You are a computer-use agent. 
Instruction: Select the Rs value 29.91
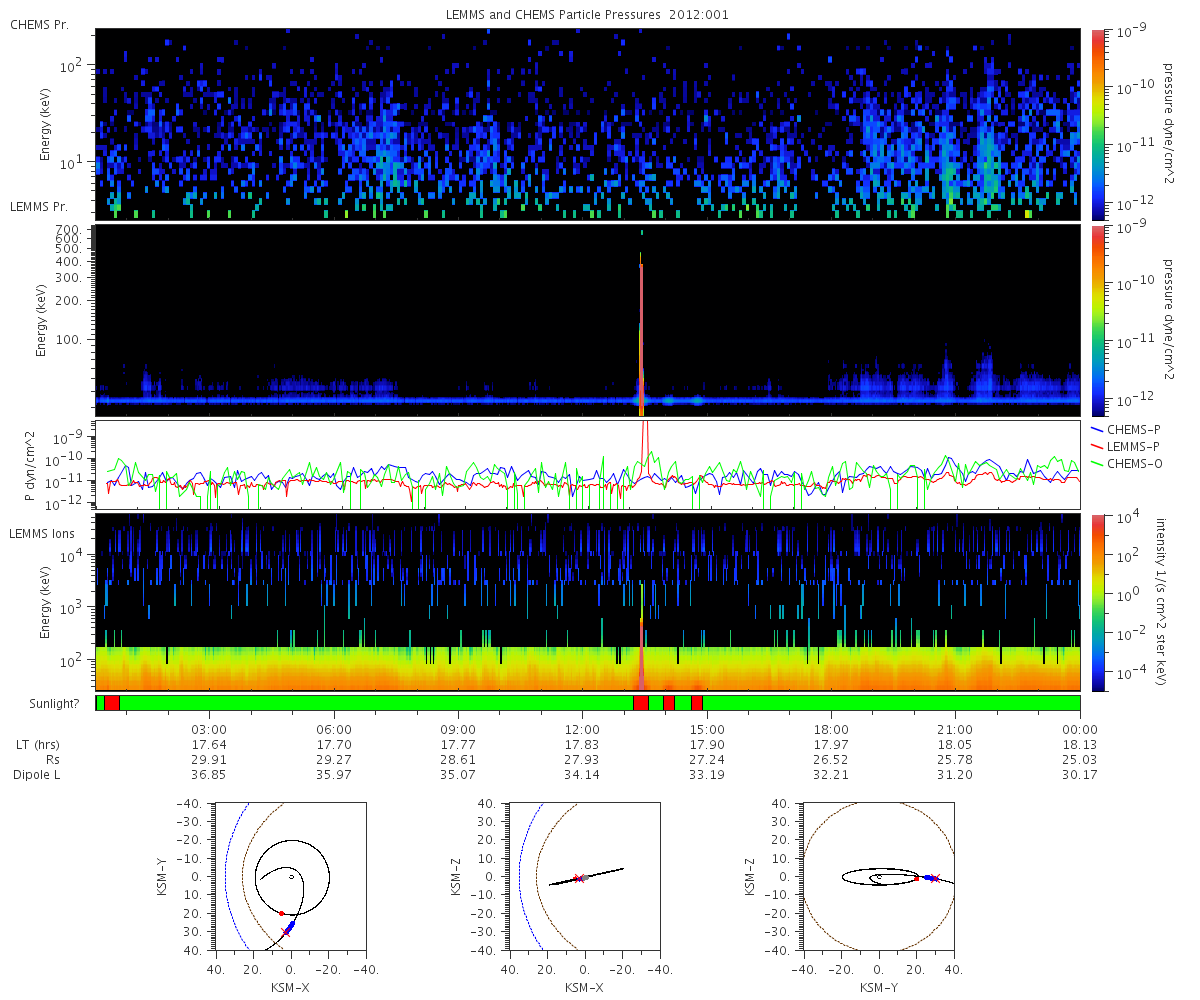(209, 759)
